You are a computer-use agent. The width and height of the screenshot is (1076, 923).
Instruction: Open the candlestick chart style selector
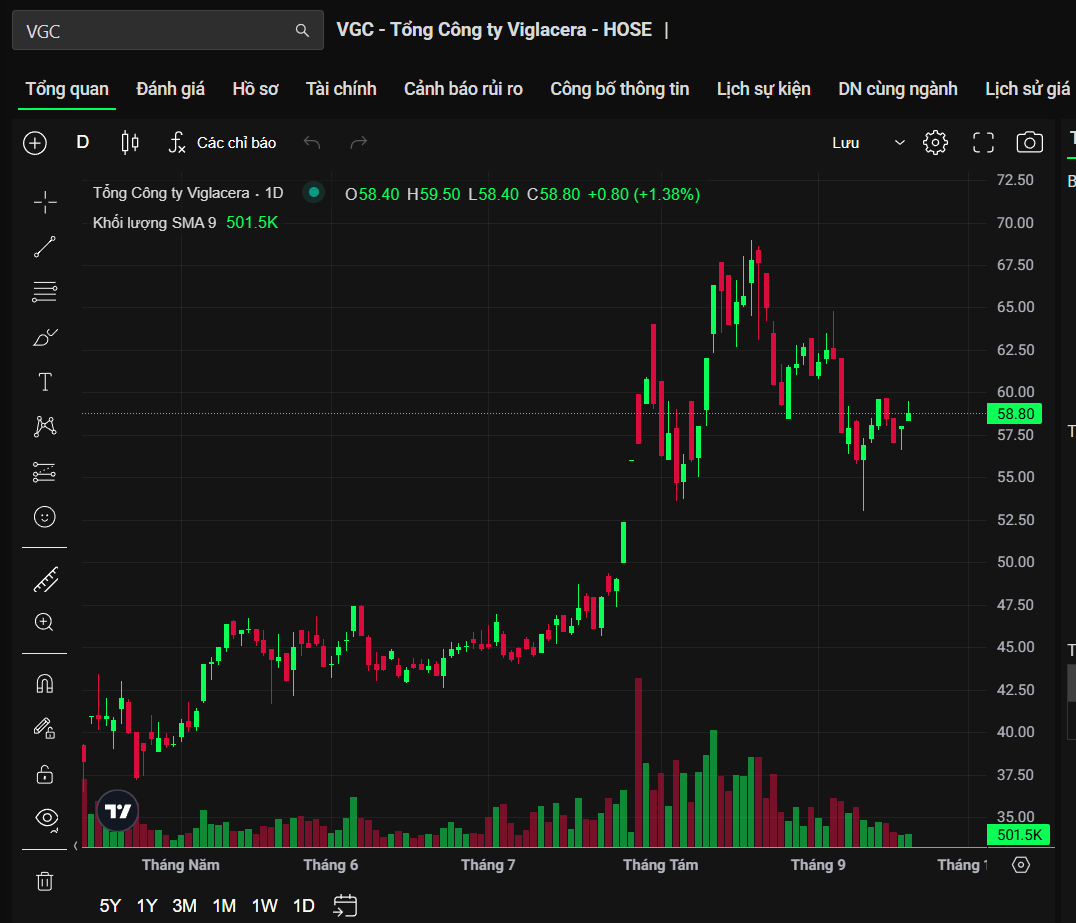coord(130,143)
